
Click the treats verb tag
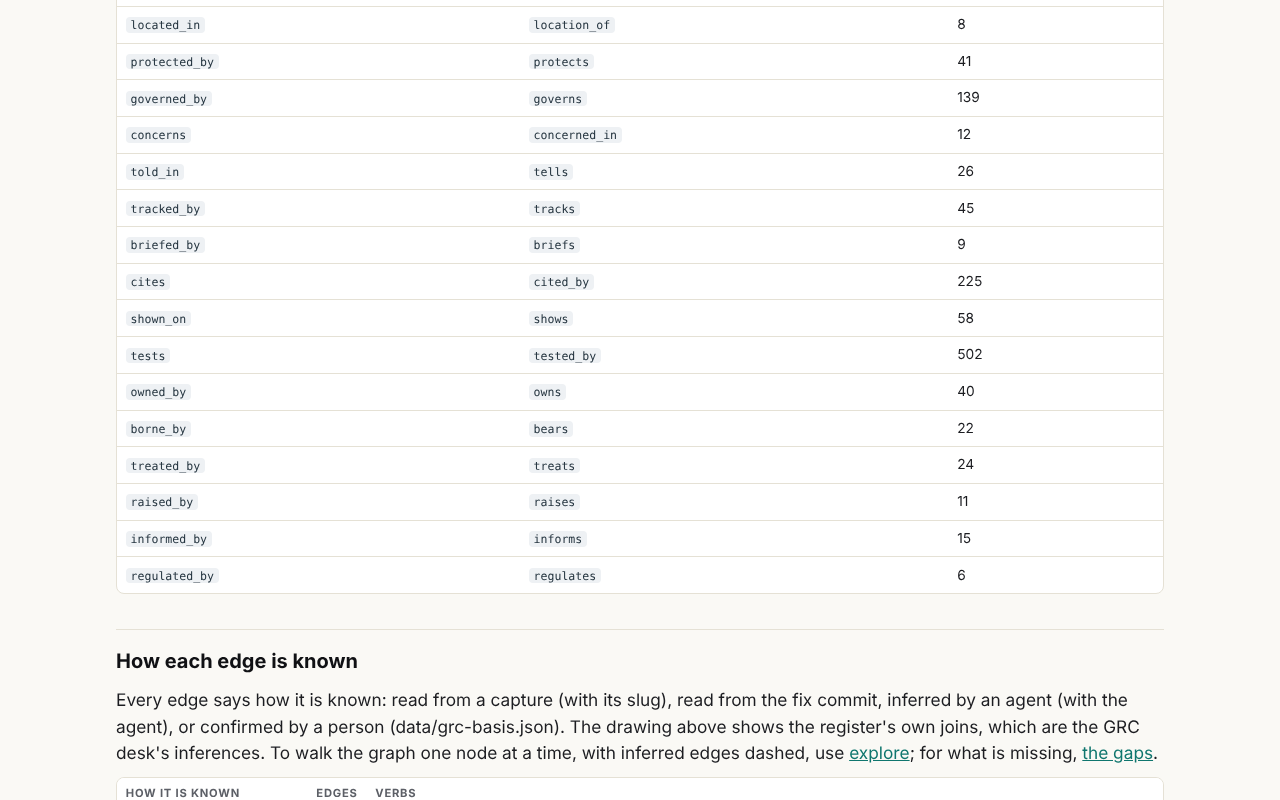pyautogui.click(x=554, y=466)
